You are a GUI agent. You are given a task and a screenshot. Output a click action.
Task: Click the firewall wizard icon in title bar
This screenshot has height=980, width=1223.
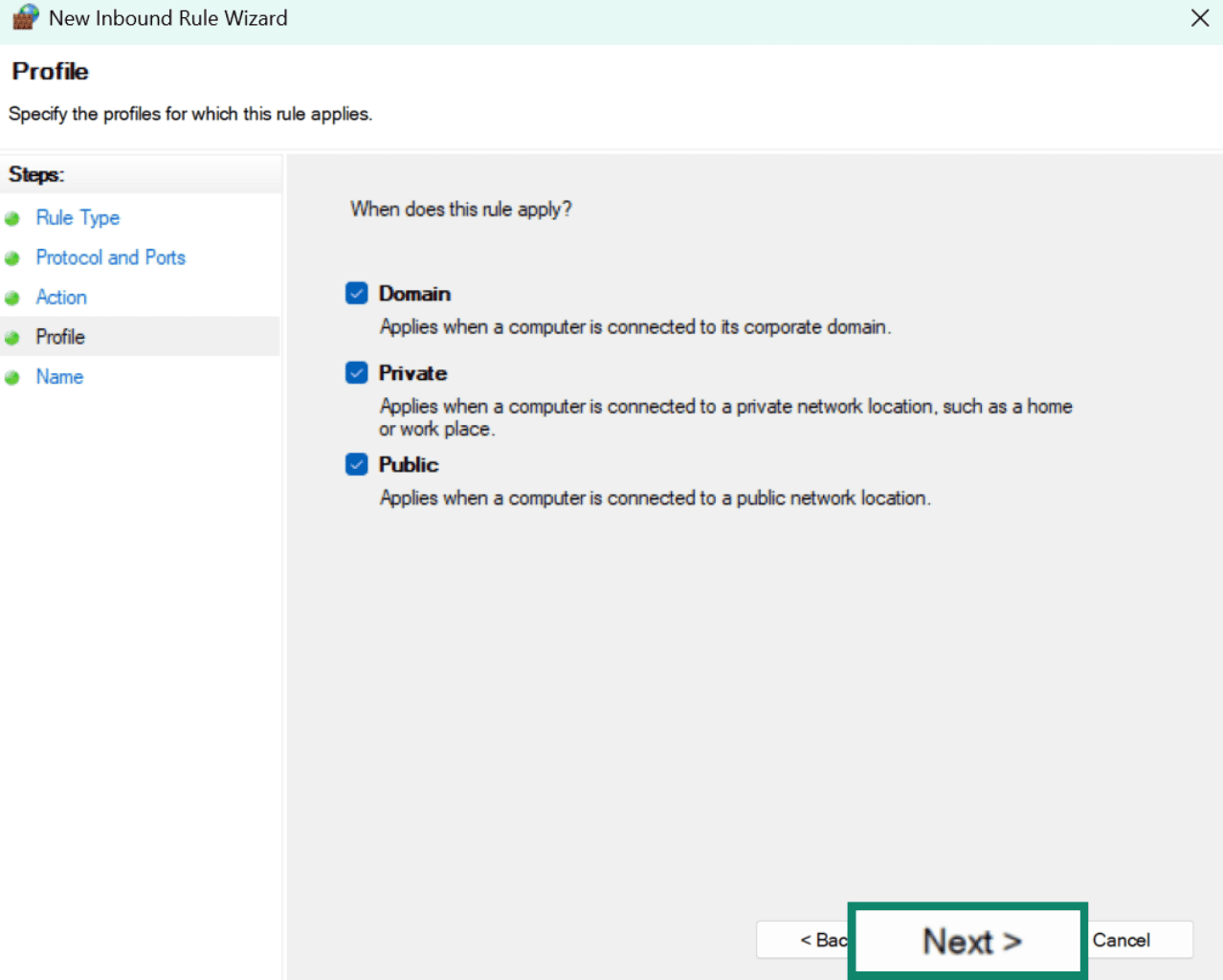(x=26, y=17)
